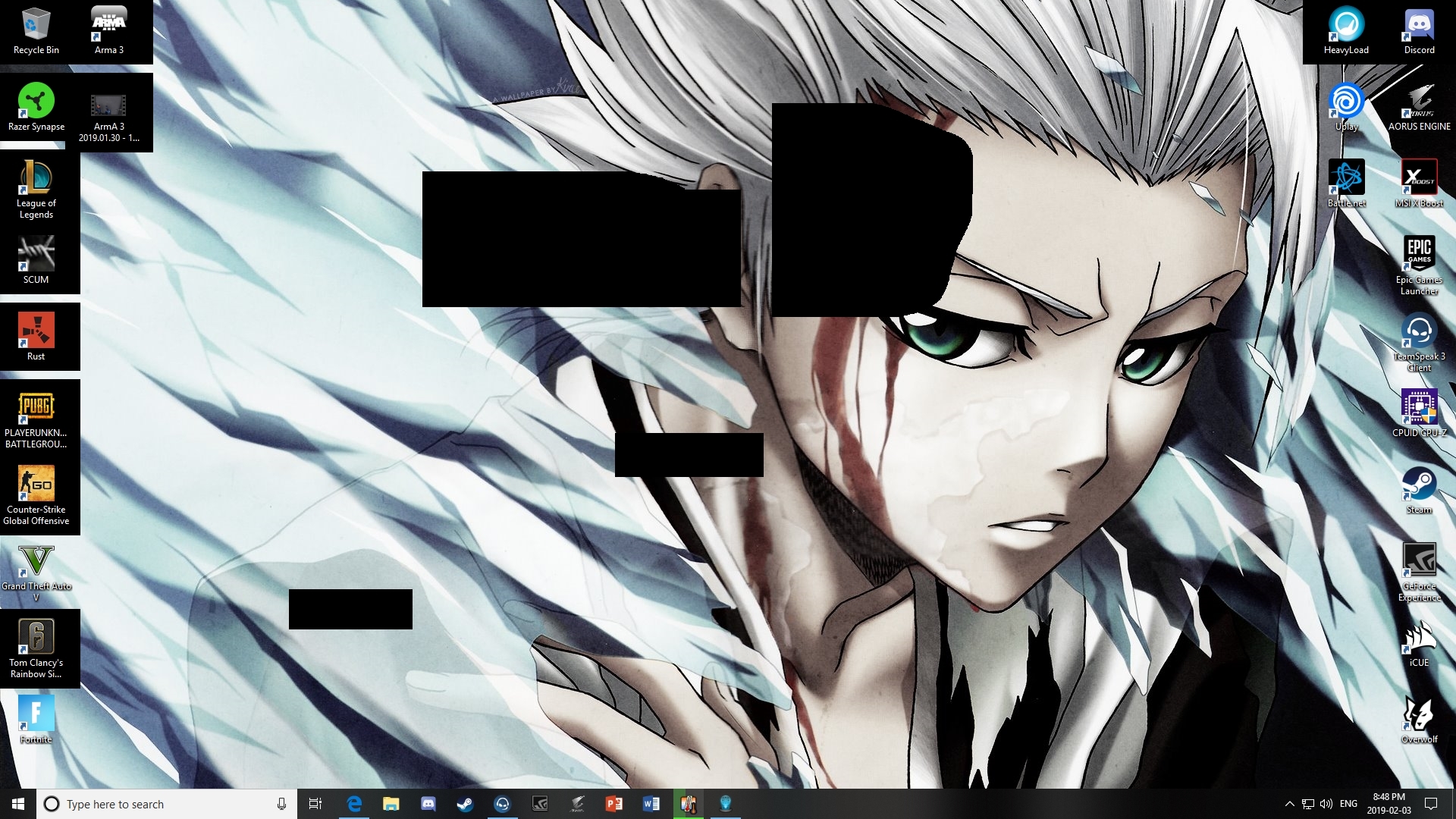Open the Windows Start menu
The image size is (1456, 819).
click(x=18, y=804)
